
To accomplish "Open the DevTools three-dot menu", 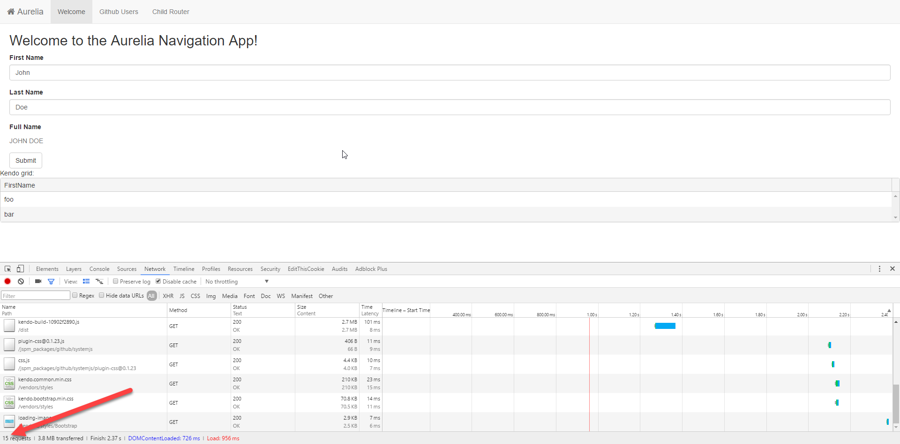I will coord(880,269).
